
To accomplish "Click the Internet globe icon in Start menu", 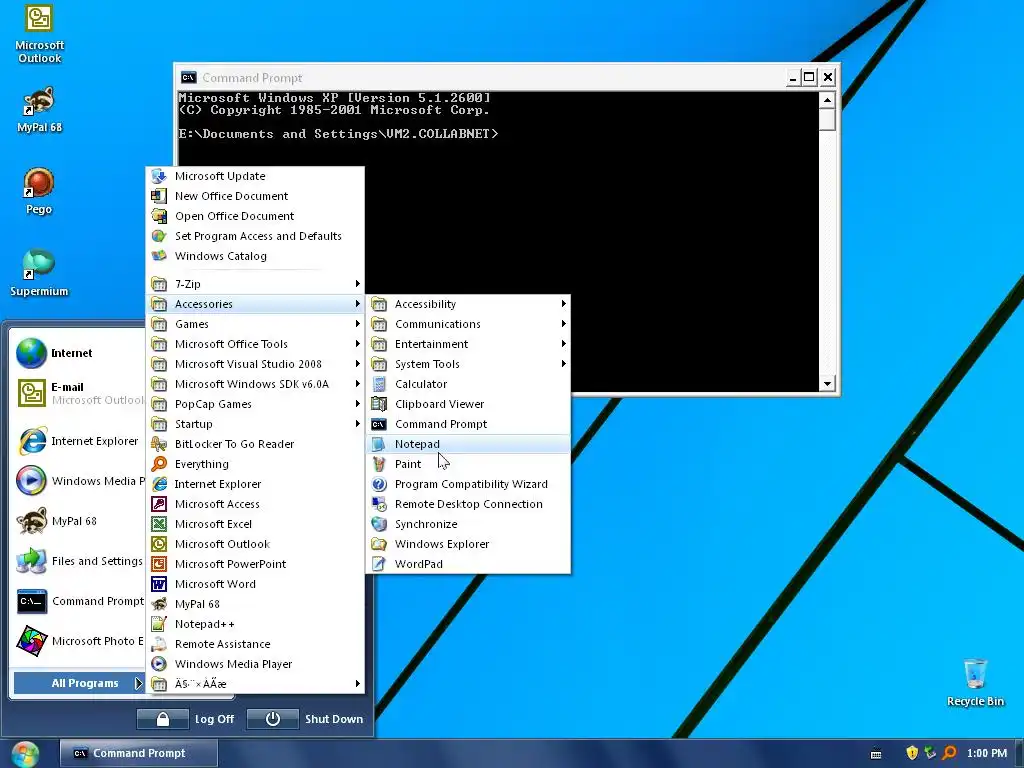I will point(31,353).
